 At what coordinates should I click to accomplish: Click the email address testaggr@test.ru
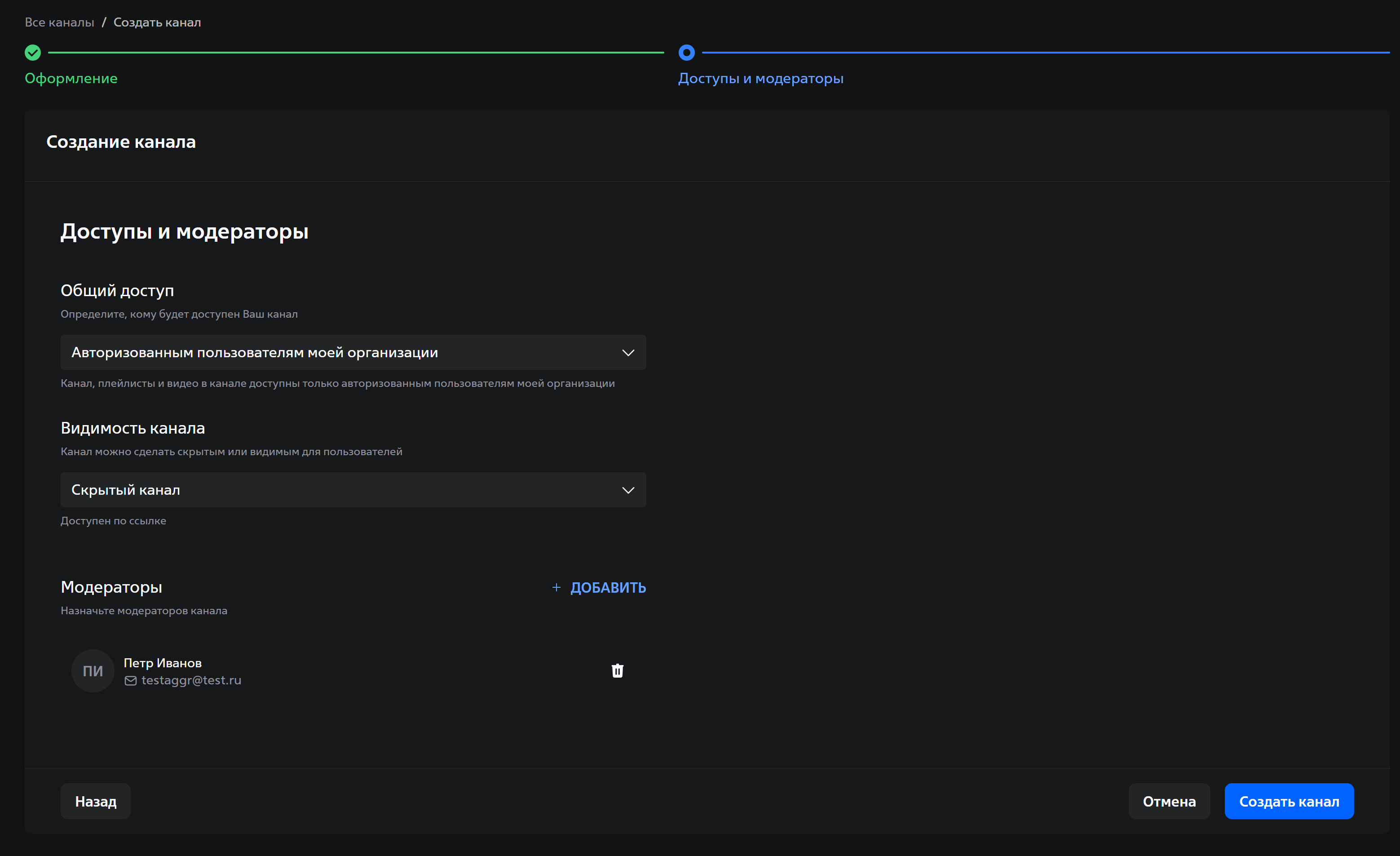pyautogui.click(x=191, y=680)
